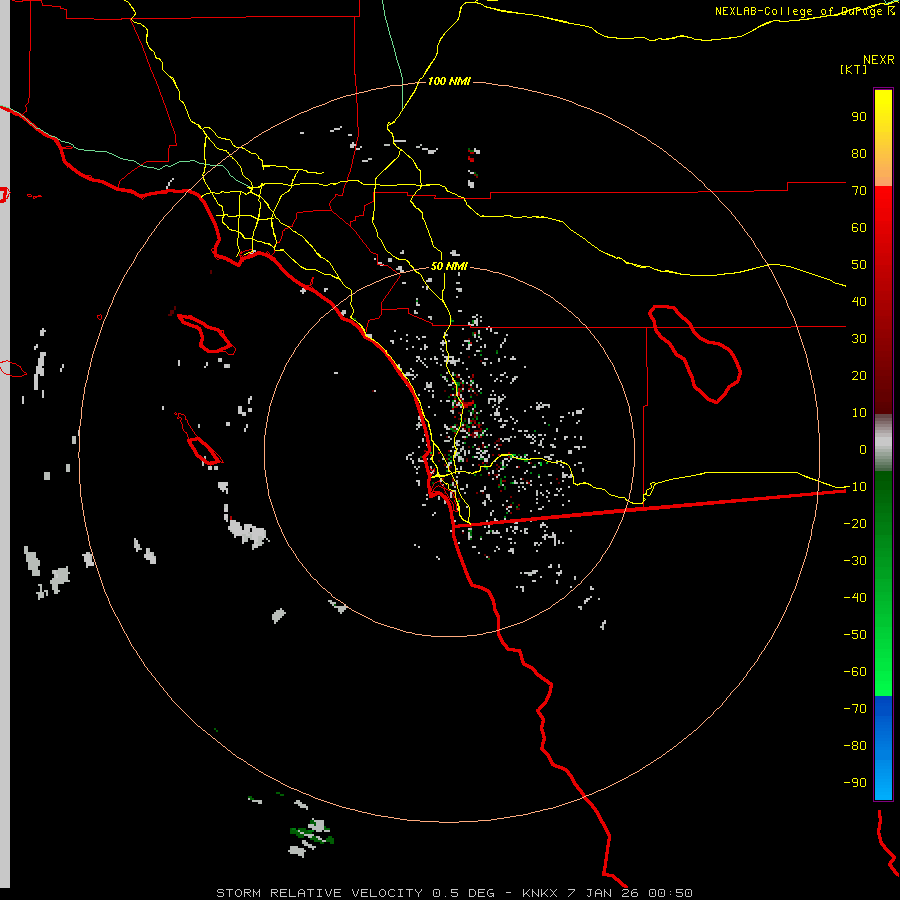Click the -60 knot label on the scale

(x=855, y=672)
